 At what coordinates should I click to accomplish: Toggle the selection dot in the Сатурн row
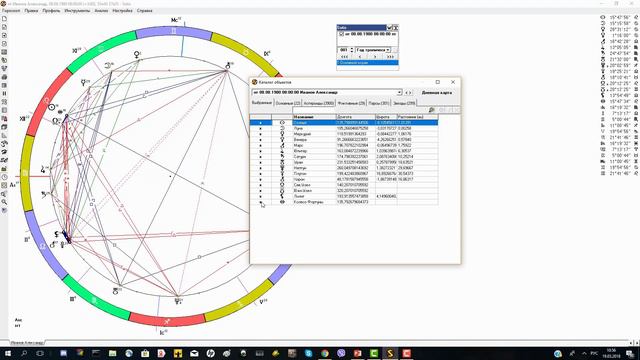point(261,156)
